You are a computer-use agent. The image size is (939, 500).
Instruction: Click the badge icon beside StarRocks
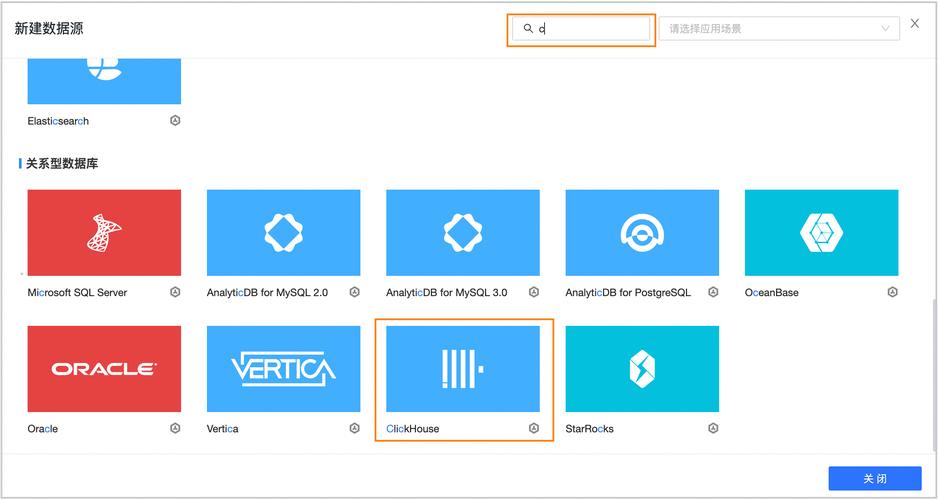point(713,428)
